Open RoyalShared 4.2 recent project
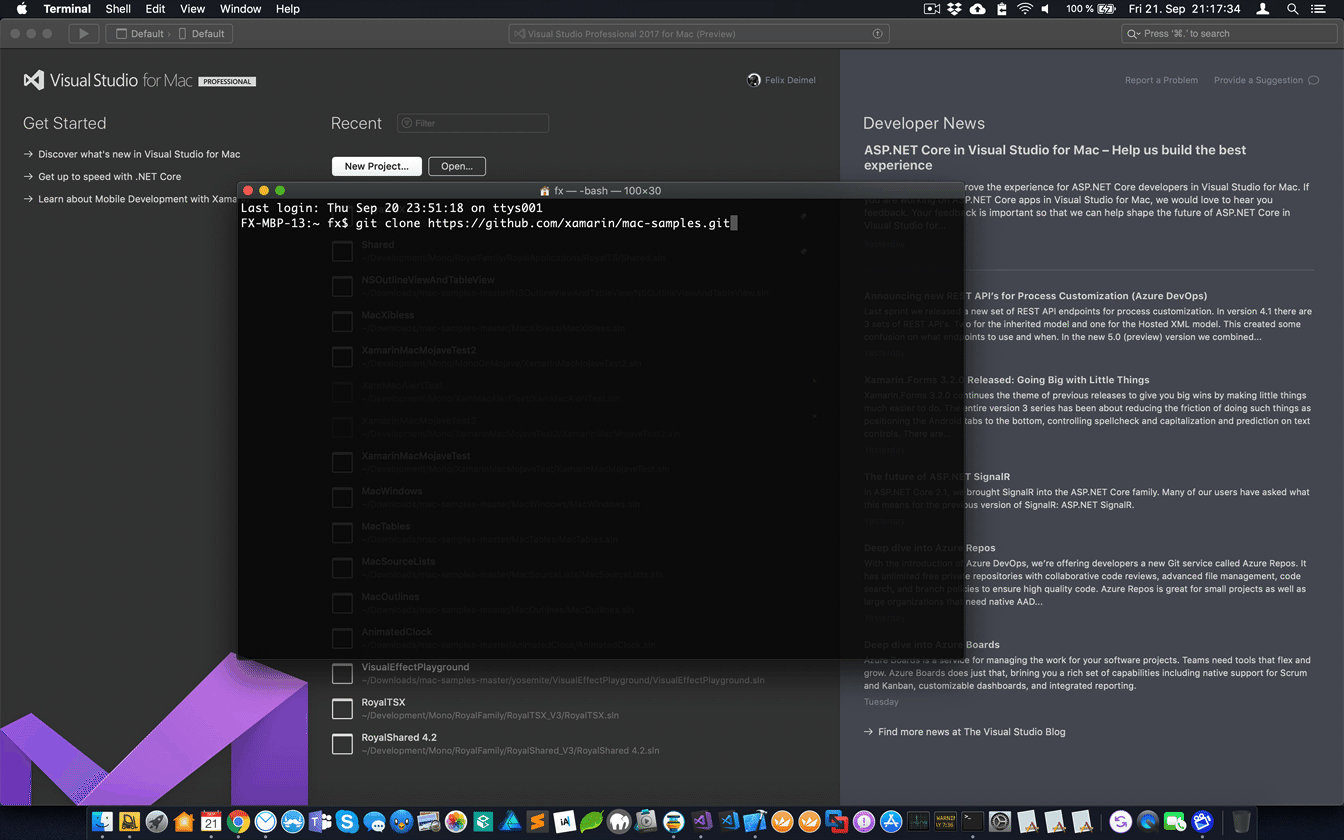Screen dimensions: 1344x840 [x=496, y=743]
